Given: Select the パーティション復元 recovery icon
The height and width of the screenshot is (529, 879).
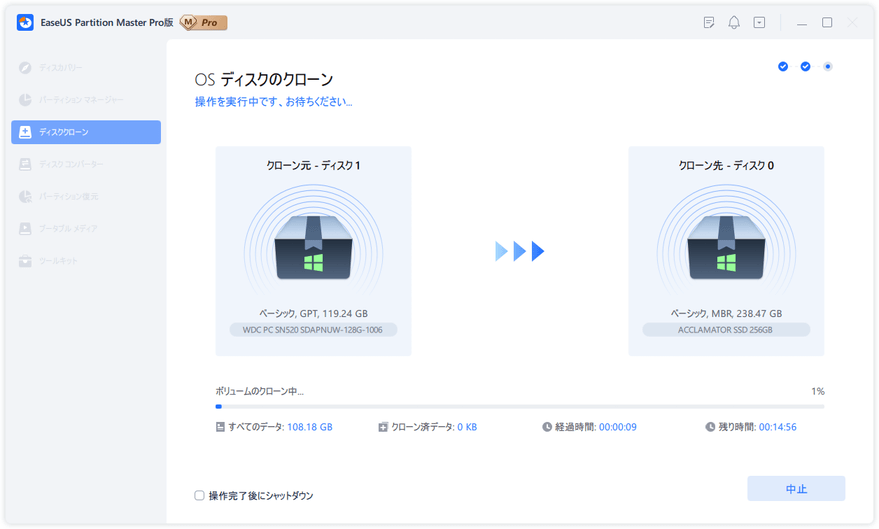Looking at the screenshot, I should click(x=26, y=196).
